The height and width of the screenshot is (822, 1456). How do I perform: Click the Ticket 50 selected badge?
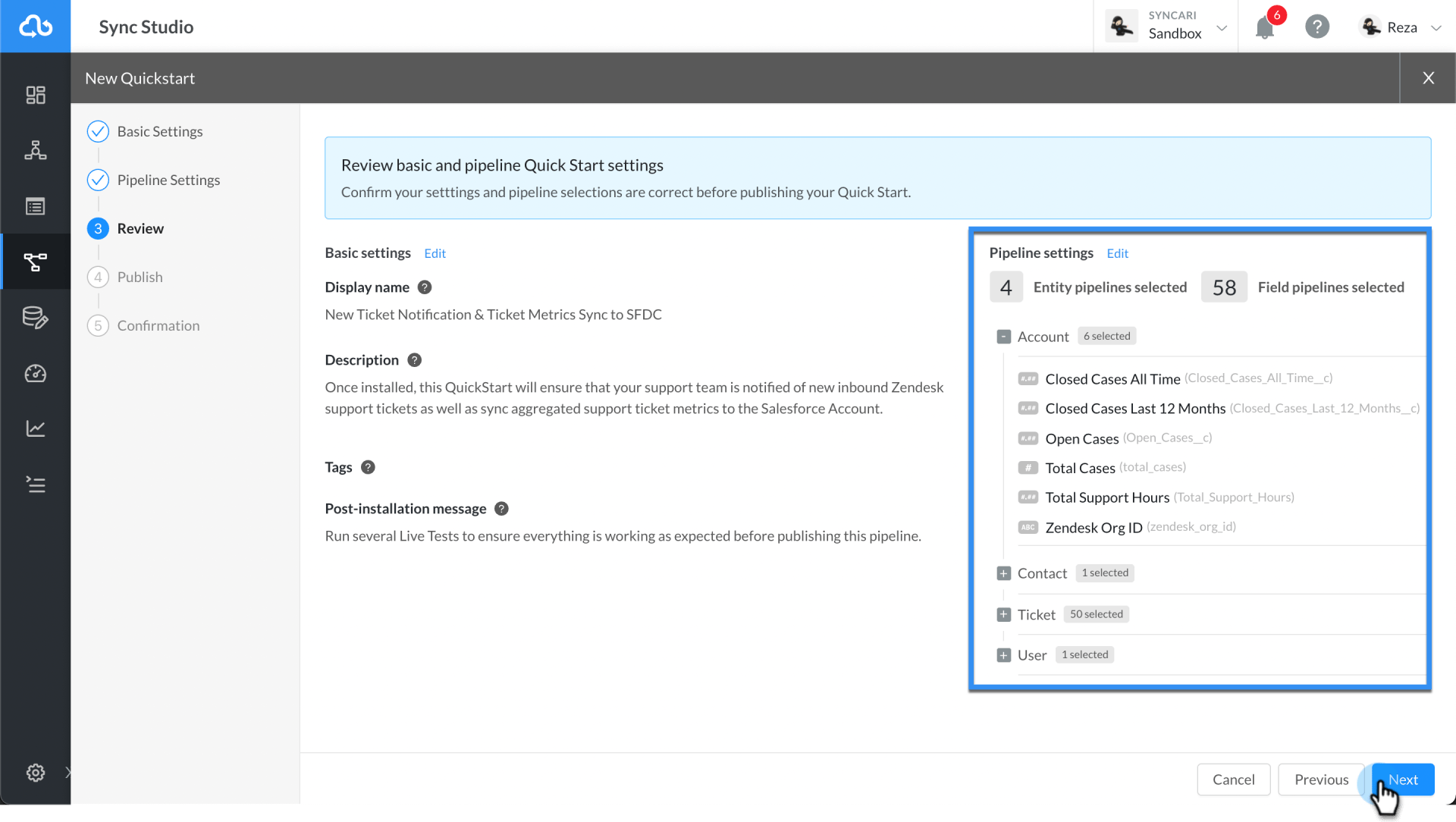(1096, 614)
